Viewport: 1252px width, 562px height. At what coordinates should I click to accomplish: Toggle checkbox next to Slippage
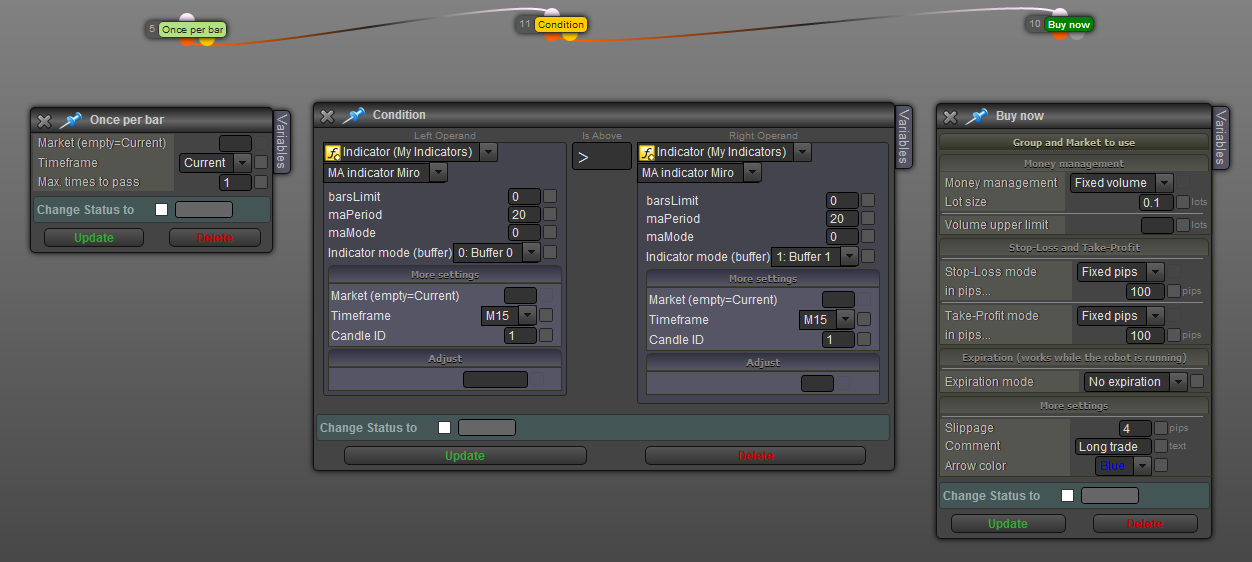1160,428
